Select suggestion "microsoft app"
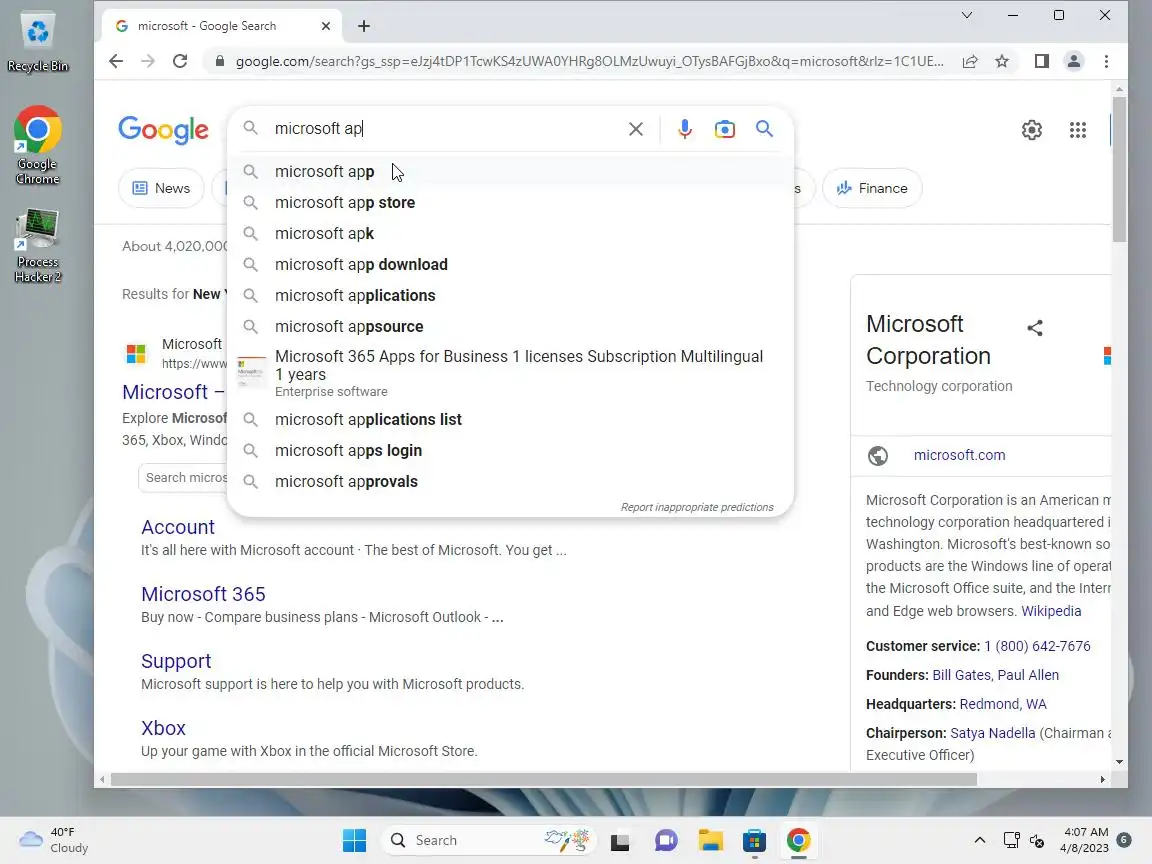The height and width of the screenshot is (864, 1152). coord(511,171)
